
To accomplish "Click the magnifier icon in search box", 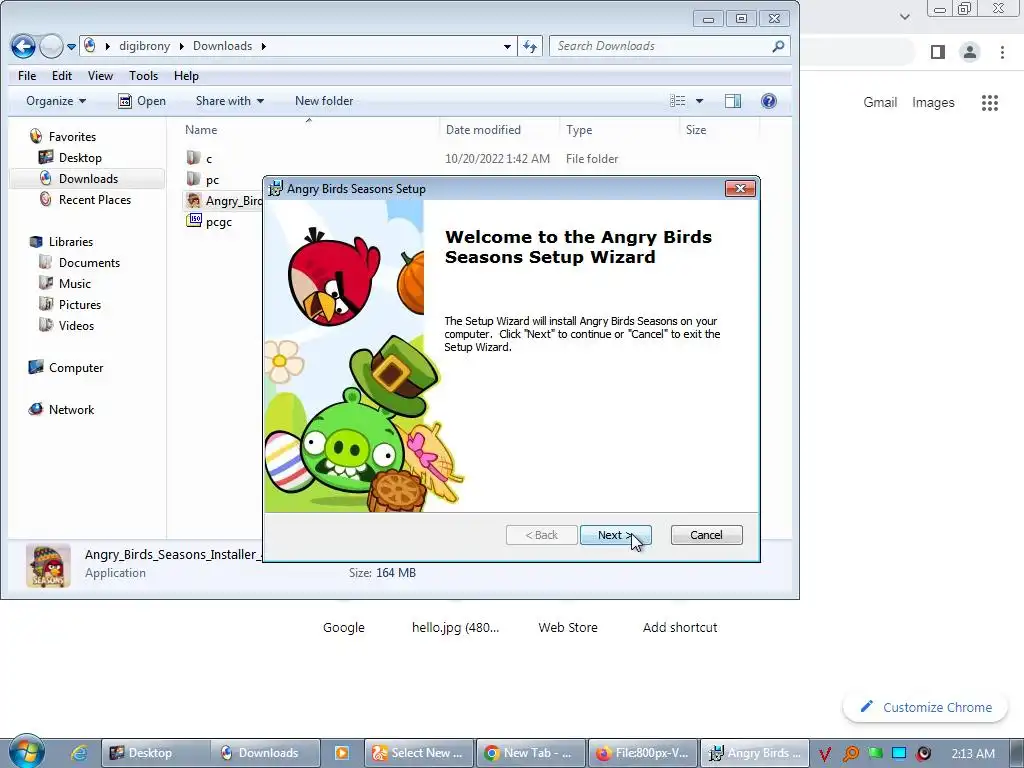I will coord(778,46).
